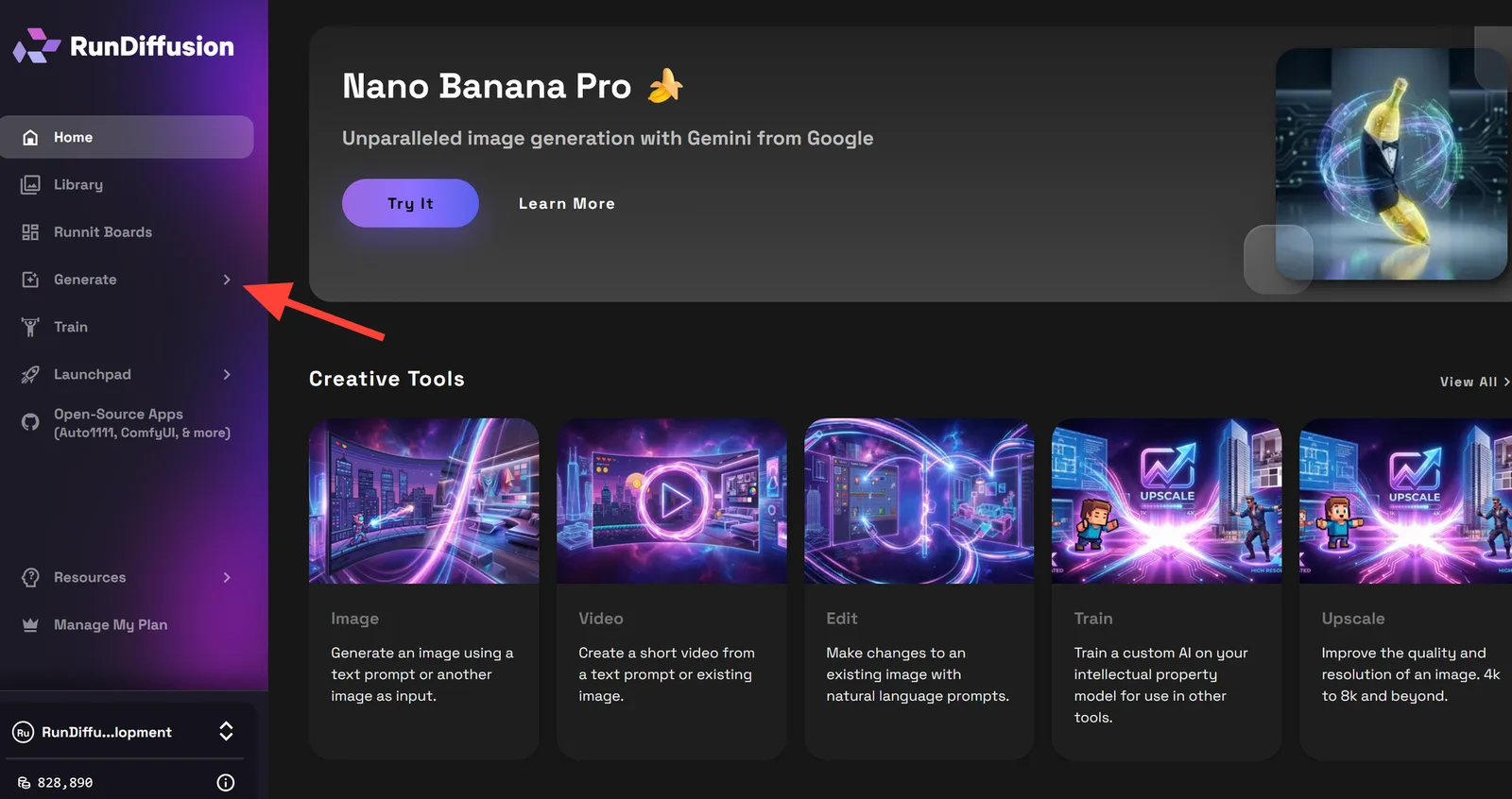Go to the Home menu item
1512x799 pixels.
pos(127,137)
